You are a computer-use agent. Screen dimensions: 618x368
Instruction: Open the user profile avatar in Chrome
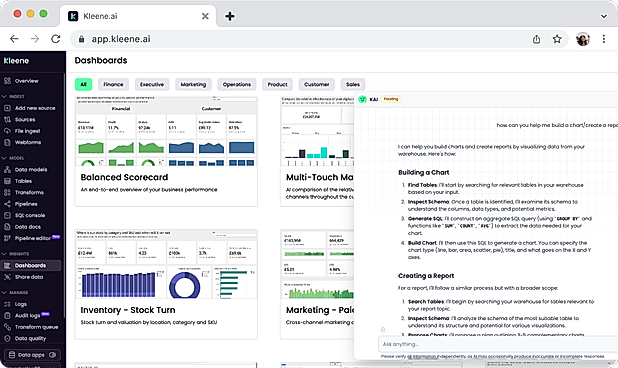[583, 39]
